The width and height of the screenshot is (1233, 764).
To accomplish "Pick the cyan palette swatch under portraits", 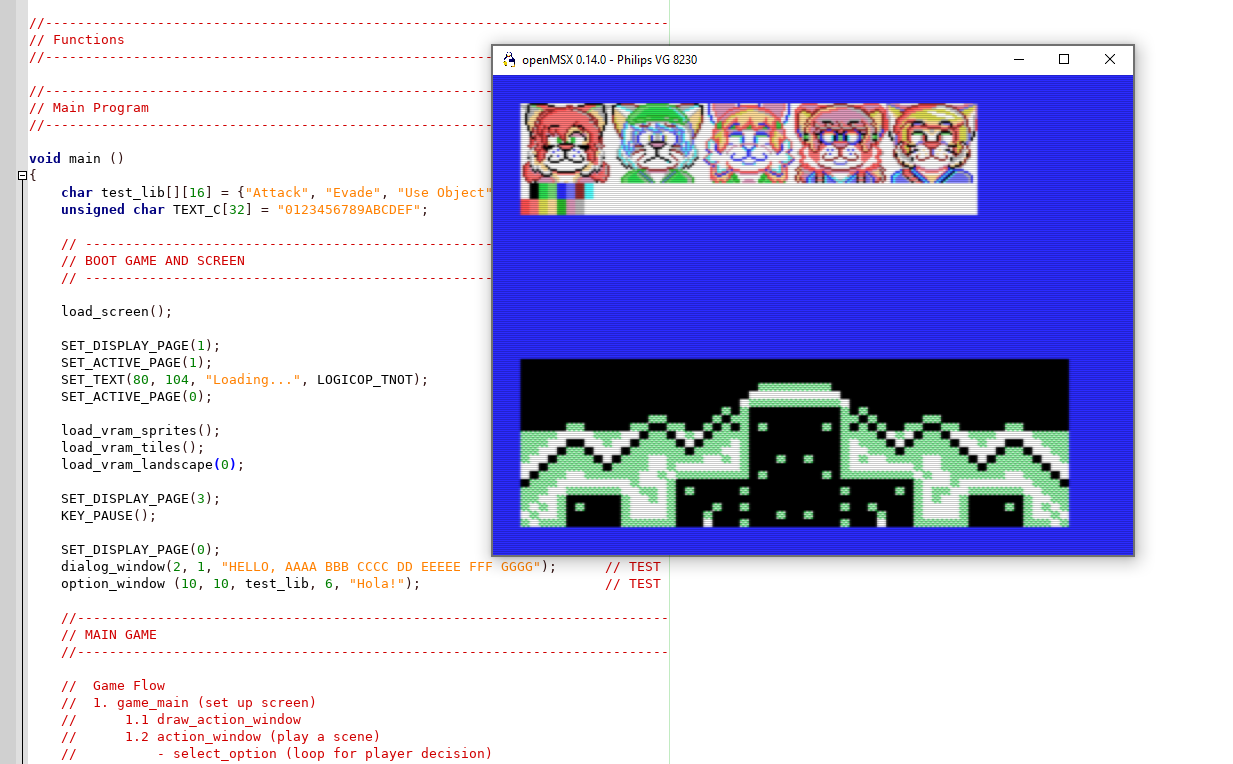I will pyautogui.click(x=587, y=191).
